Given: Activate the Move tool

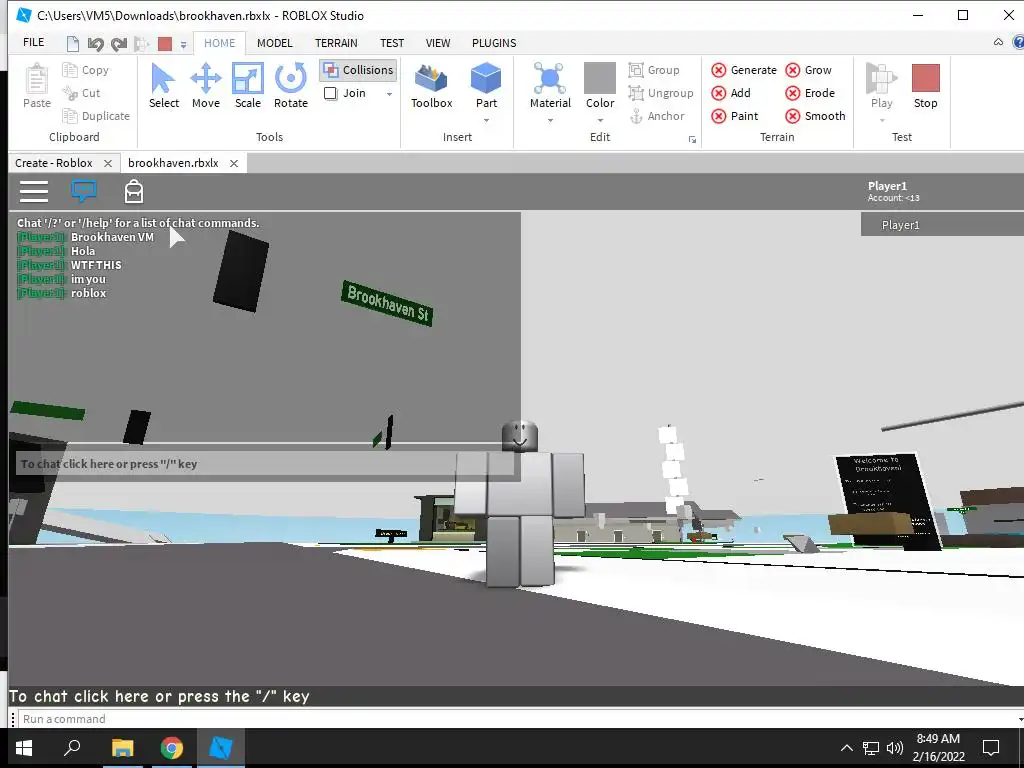Looking at the screenshot, I should tap(206, 86).
